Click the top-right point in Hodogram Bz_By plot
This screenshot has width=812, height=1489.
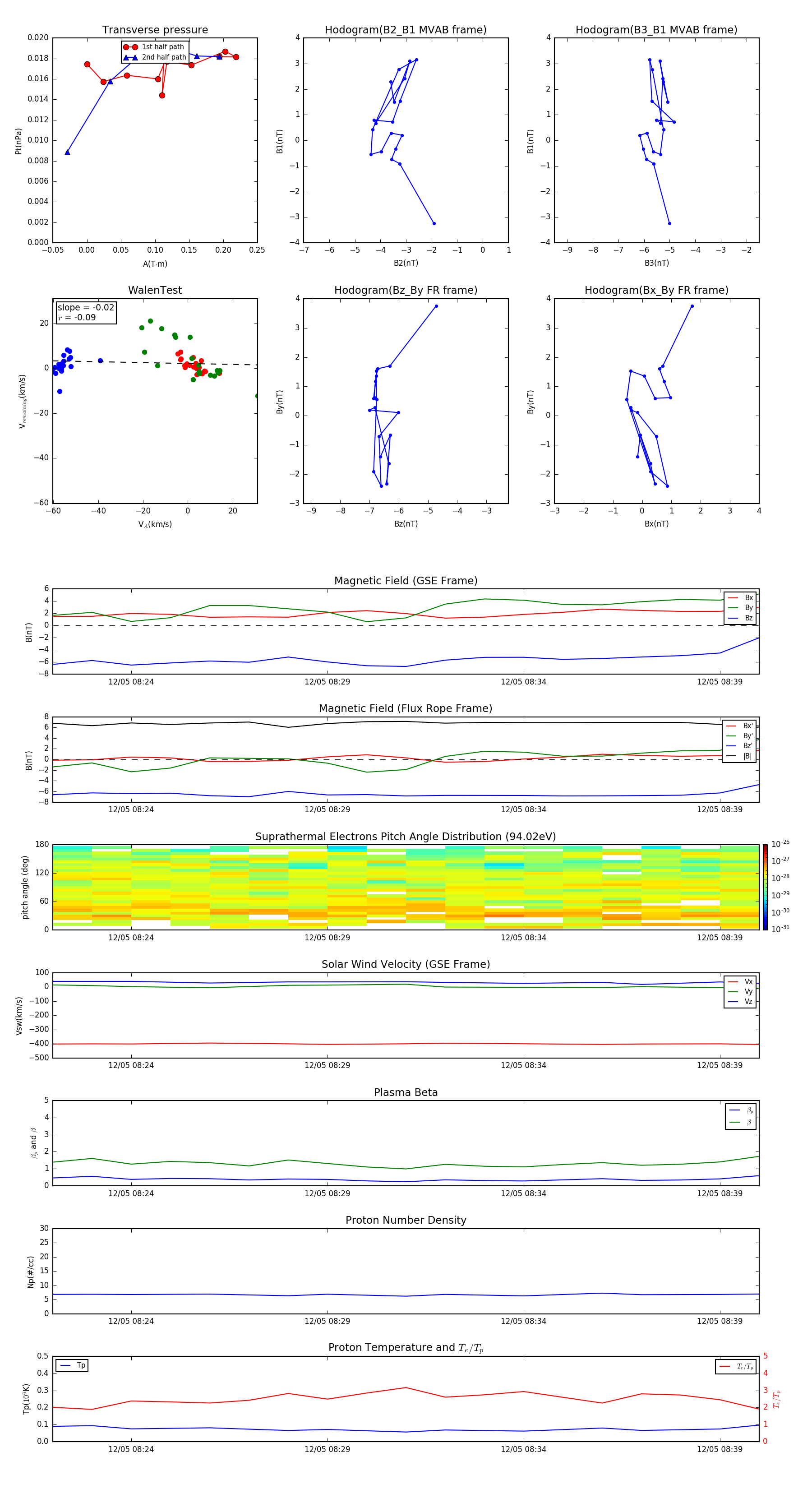tap(436, 306)
